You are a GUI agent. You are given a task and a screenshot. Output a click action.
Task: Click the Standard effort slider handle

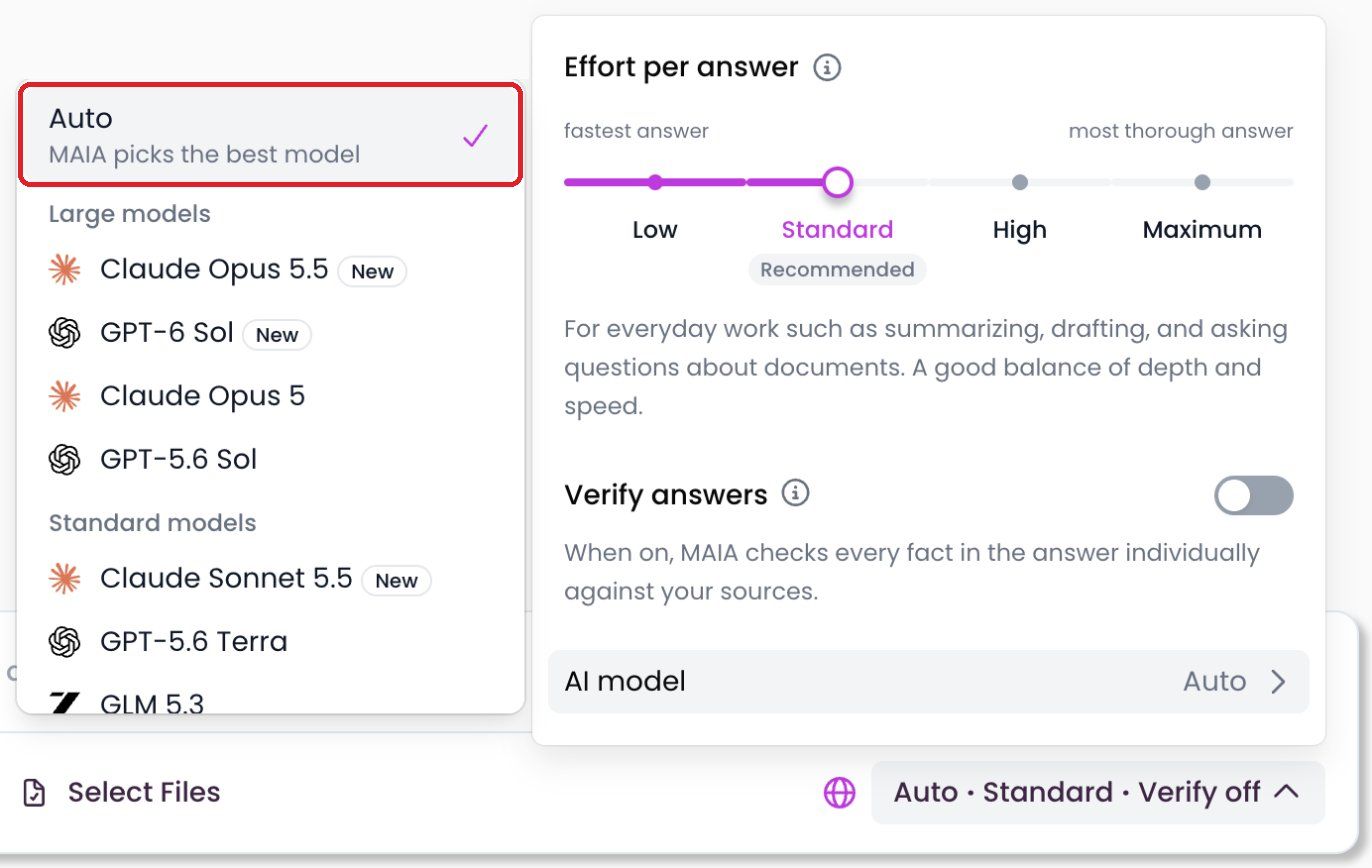tap(837, 182)
